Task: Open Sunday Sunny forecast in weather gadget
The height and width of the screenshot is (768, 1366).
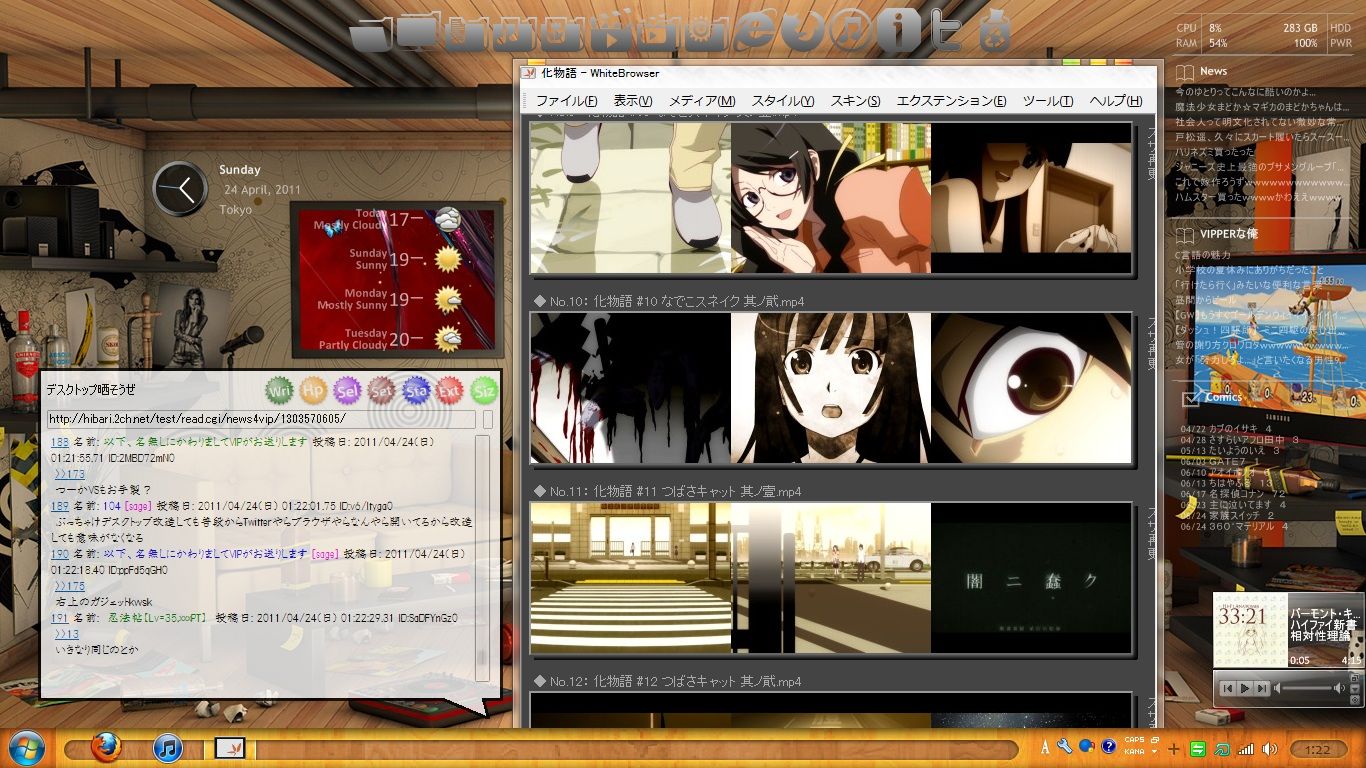Action: [404, 260]
